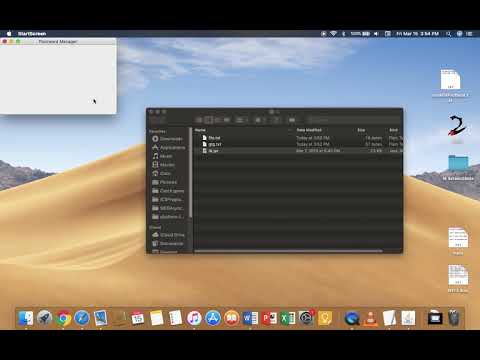Select Music in Finder sidebar
480x360 pixels.
[x=163, y=156]
